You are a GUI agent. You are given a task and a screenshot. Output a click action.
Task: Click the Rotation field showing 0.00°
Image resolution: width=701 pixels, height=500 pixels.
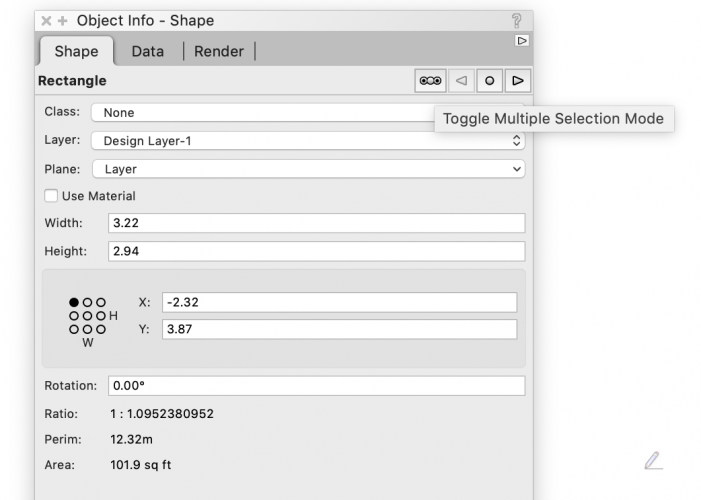click(x=316, y=386)
